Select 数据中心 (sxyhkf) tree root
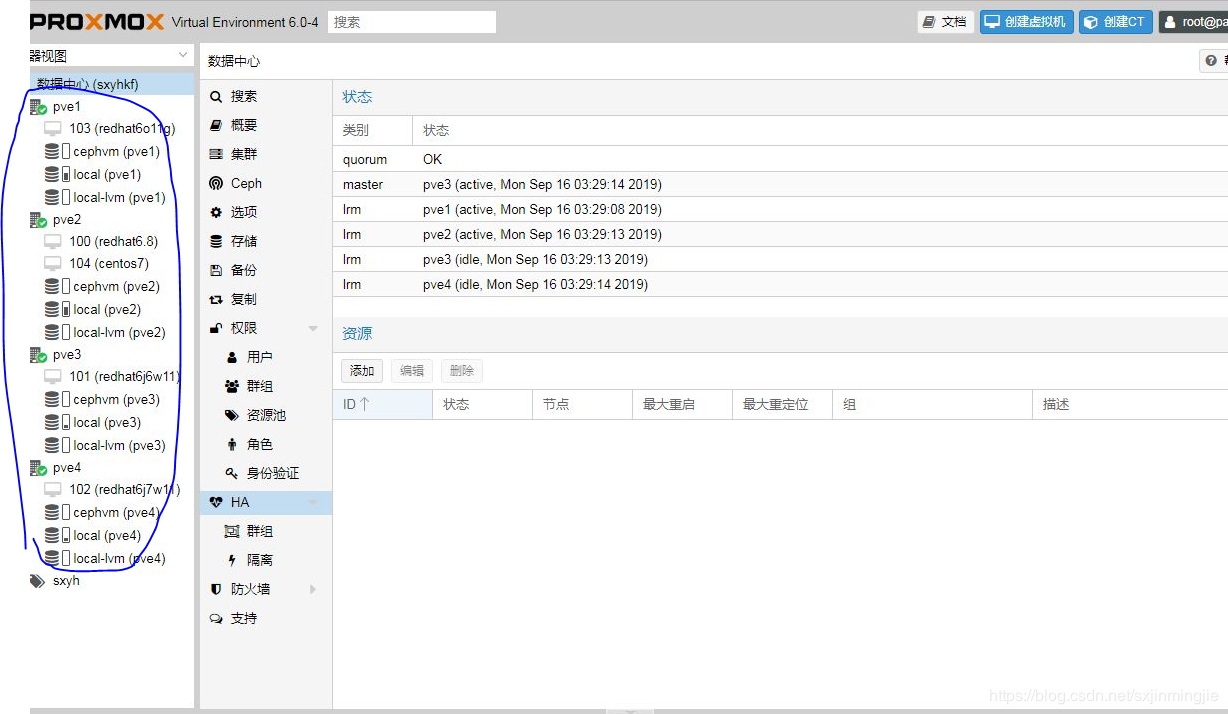 [x=112, y=85]
